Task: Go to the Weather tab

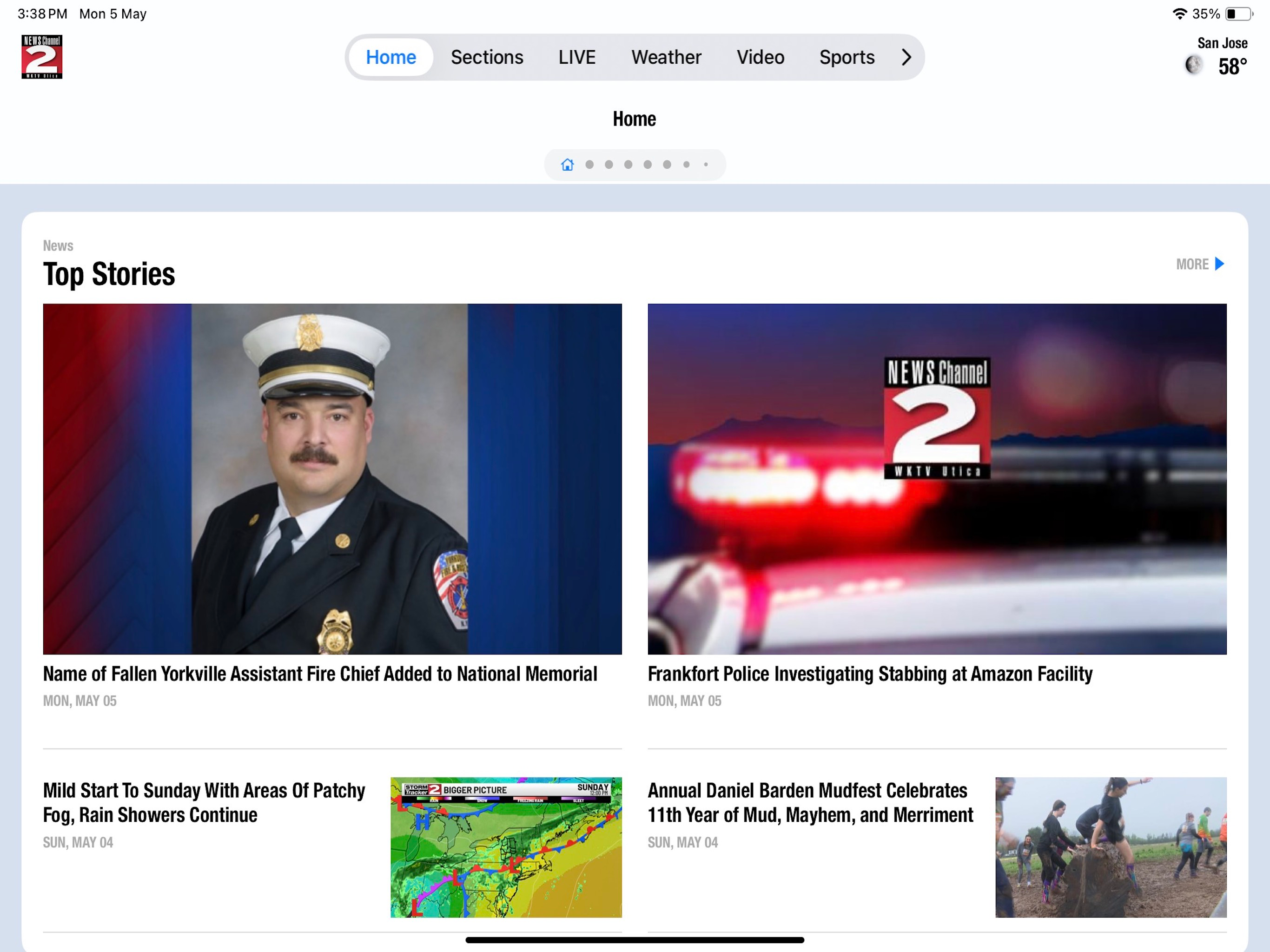Action: coord(666,57)
